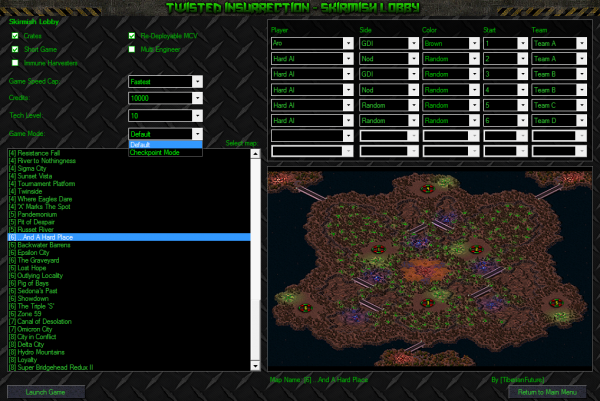Open Start position dropdown showing 4
Screen dimensions: 600x401
point(505,90)
